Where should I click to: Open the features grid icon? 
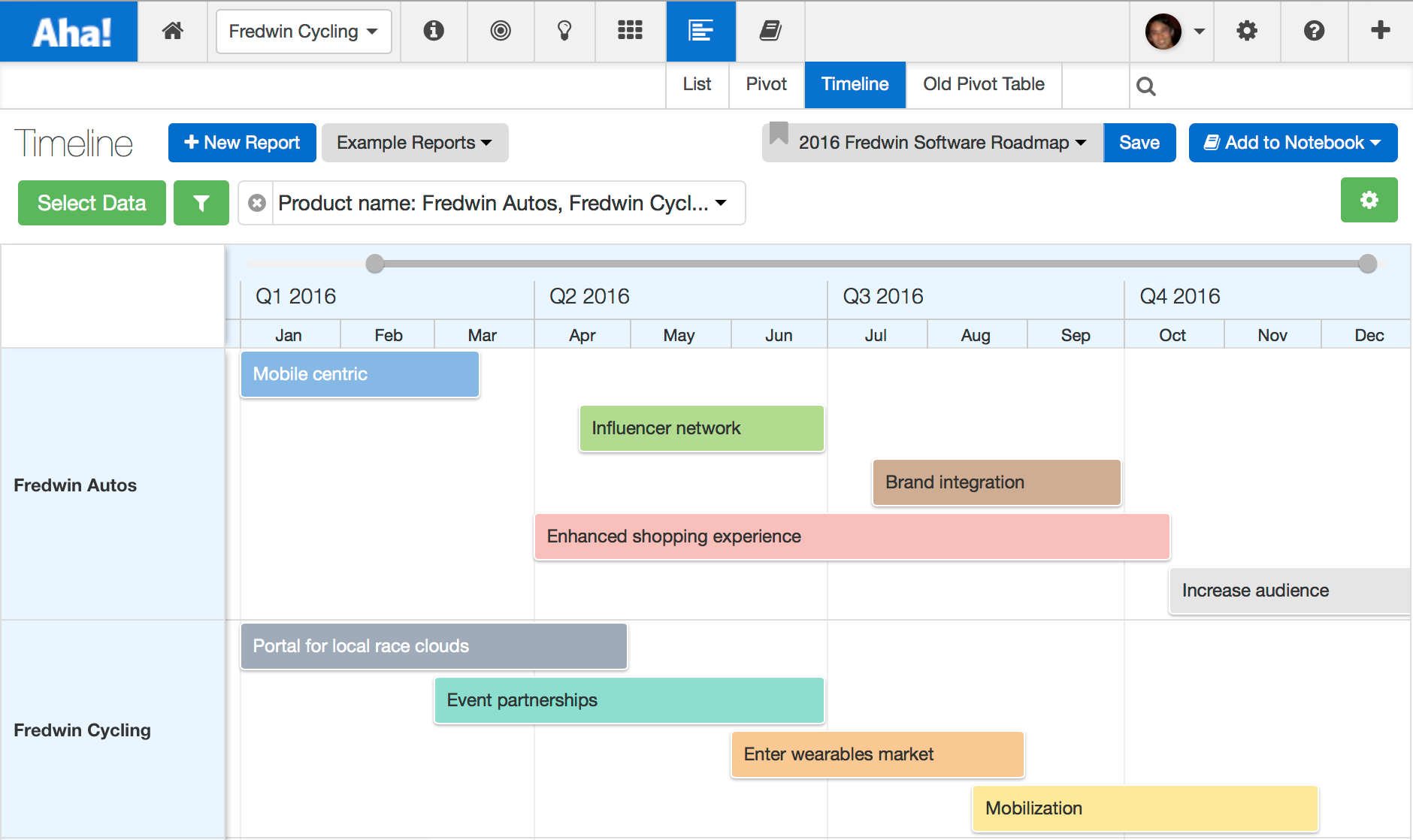[630, 31]
